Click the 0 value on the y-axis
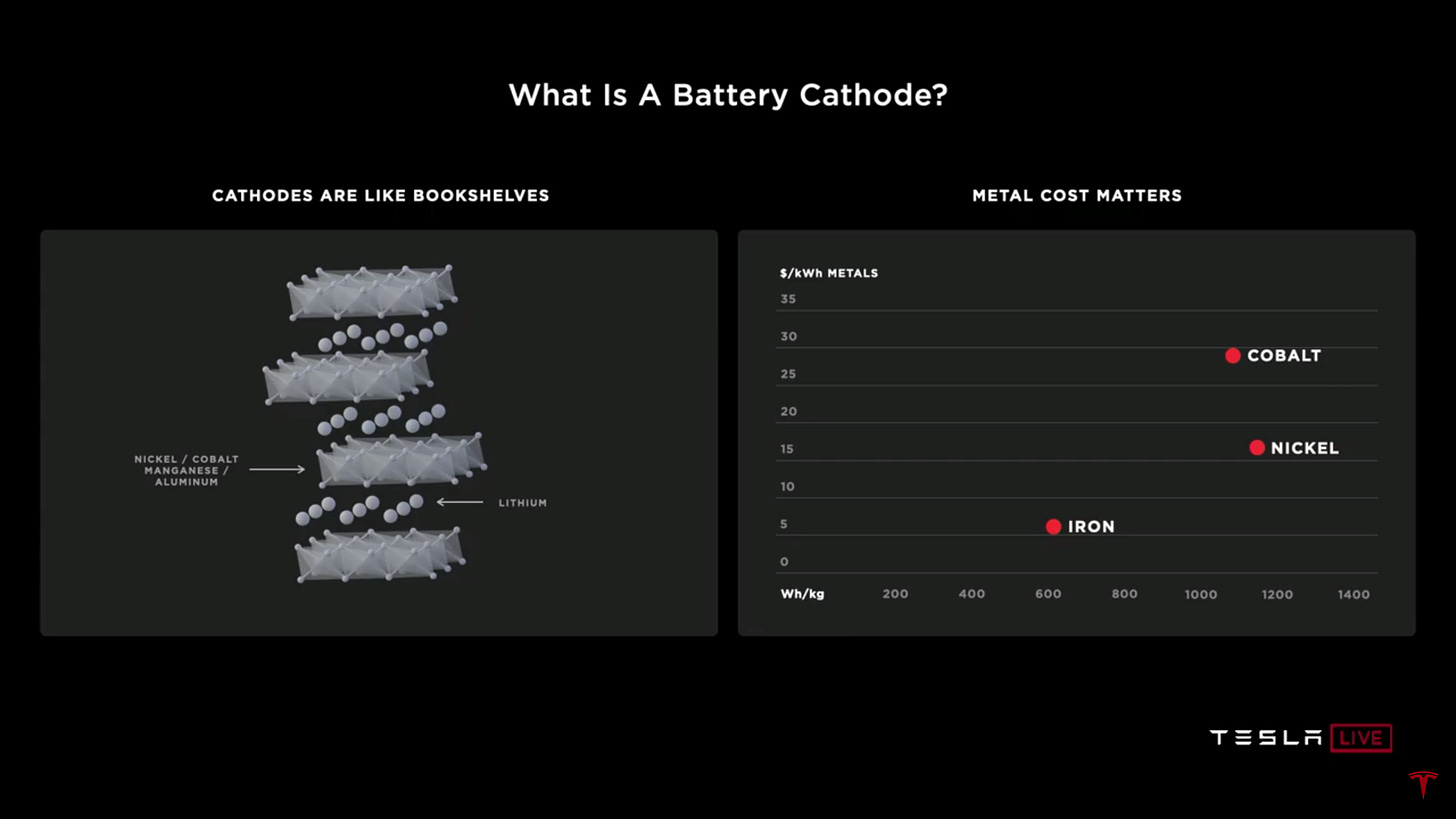This screenshot has width=1456, height=819. tap(784, 562)
